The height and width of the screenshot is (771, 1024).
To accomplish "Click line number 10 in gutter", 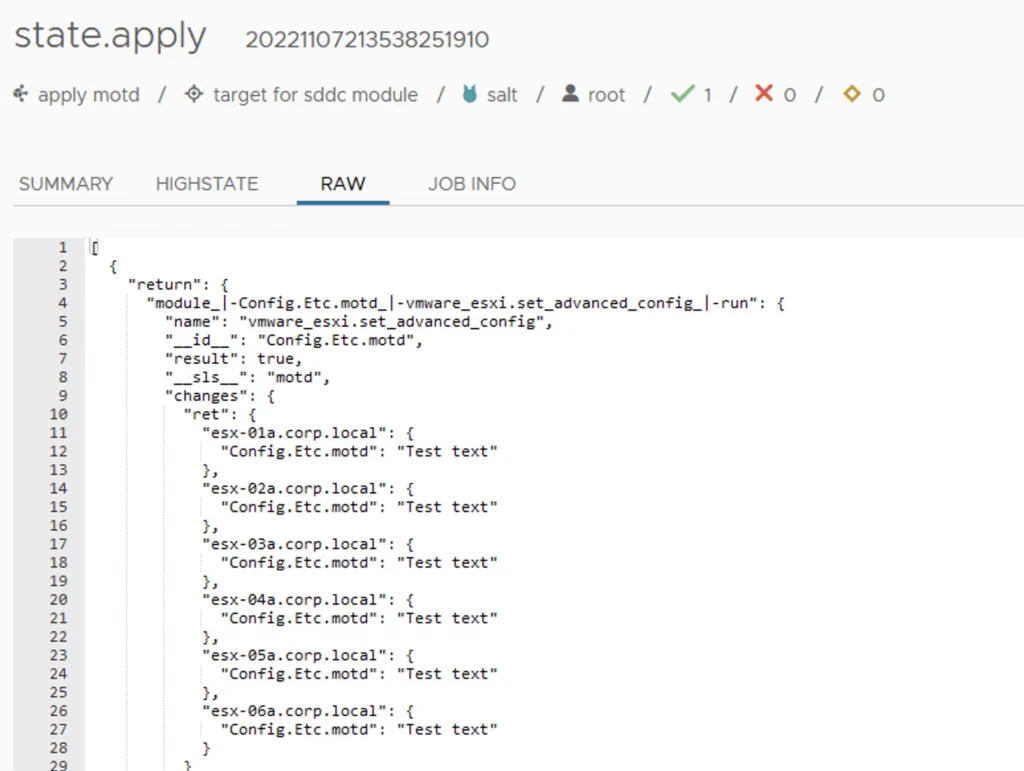I will [59, 415].
